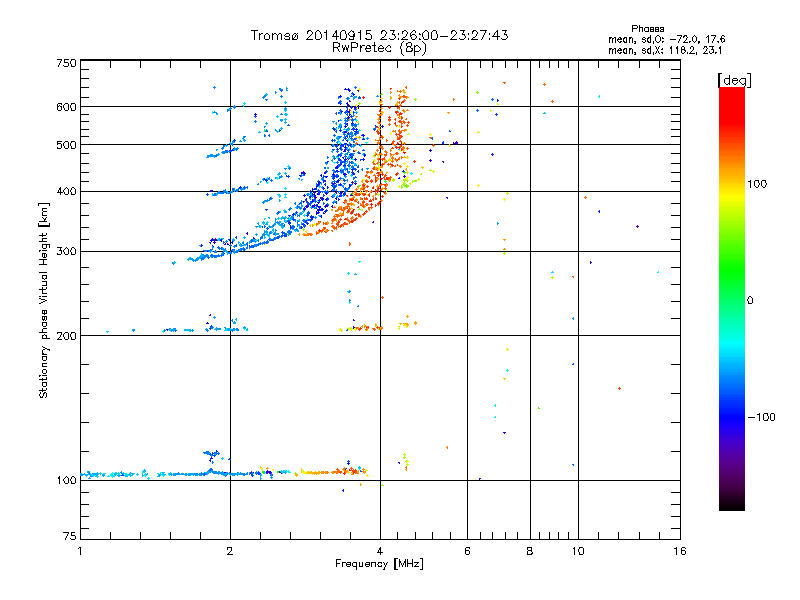Click the plot title 'Tromsø 20140915 23:26:00-23:27:43'
The height and width of the screenshot is (600, 800).
(379, 35)
